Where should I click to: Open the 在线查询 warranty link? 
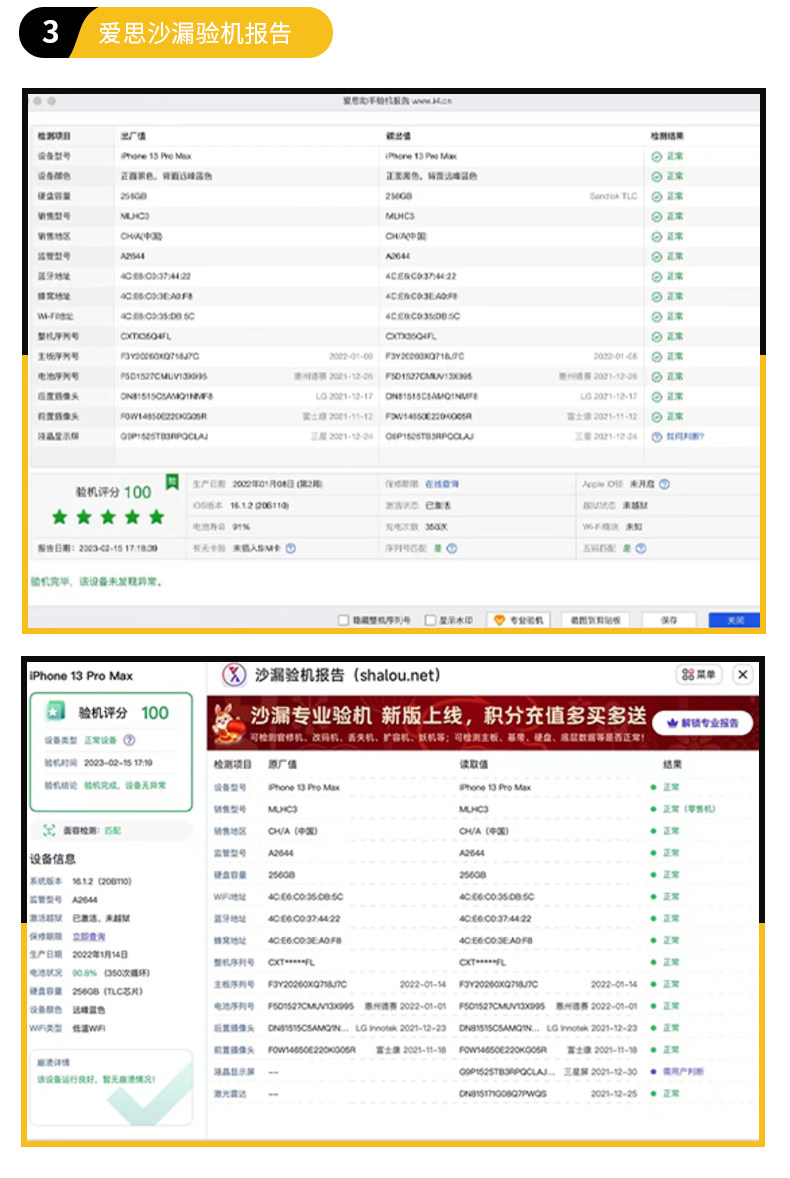[442, 485]
